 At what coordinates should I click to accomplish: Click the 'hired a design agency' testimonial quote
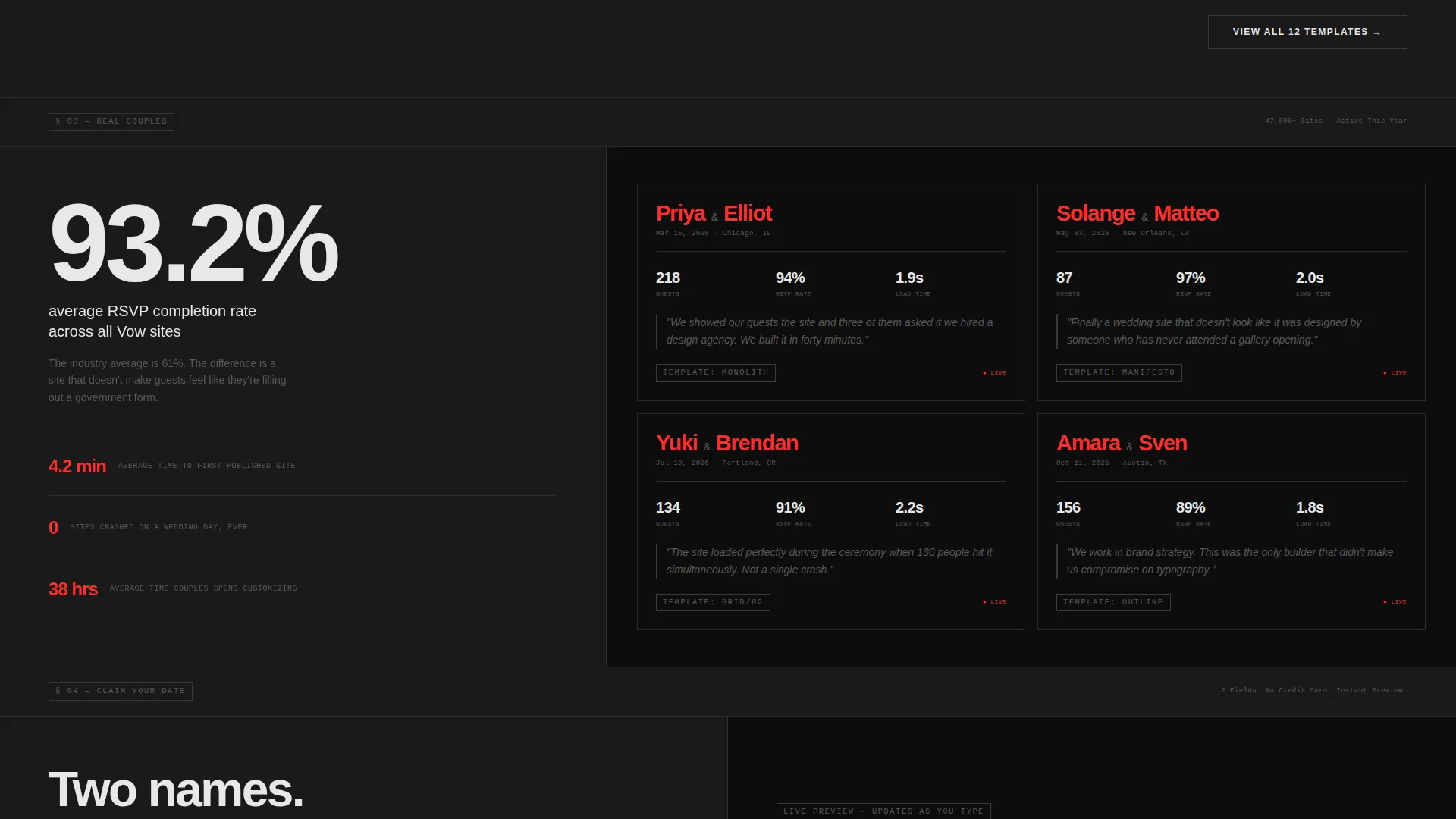831,331
